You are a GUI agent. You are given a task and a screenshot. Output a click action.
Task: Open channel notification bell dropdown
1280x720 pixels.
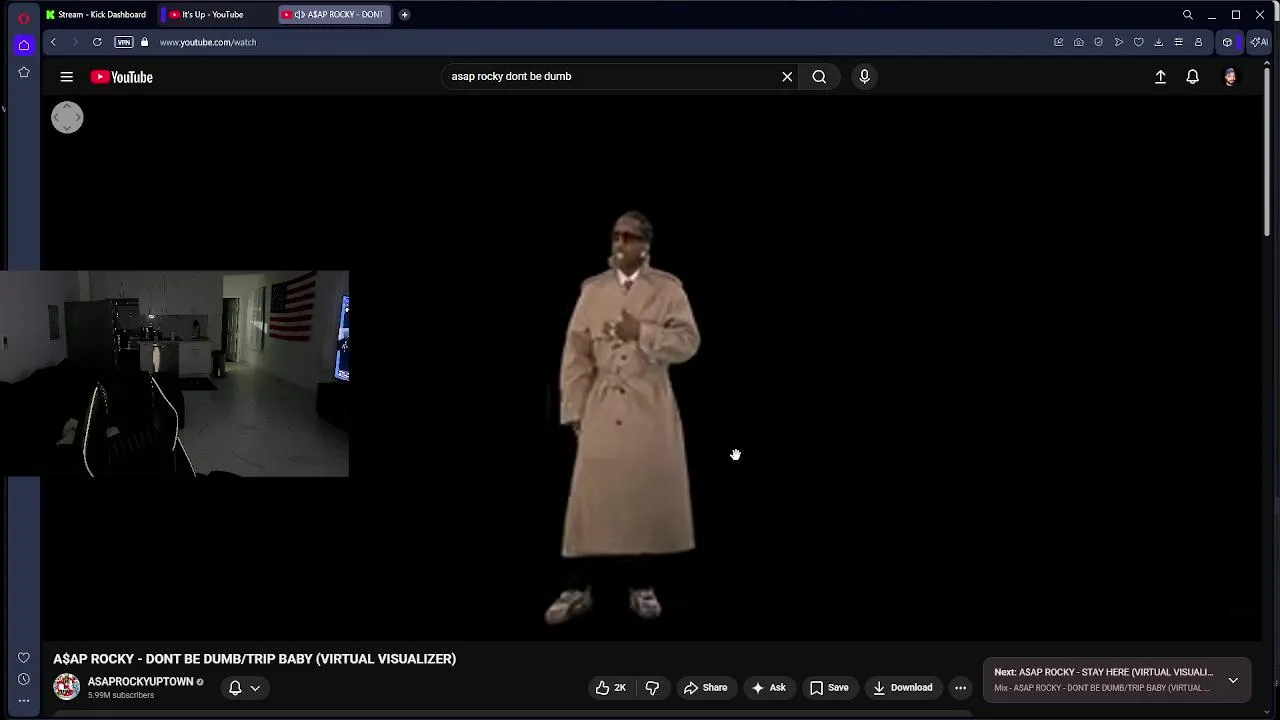[x=244, y=688]
